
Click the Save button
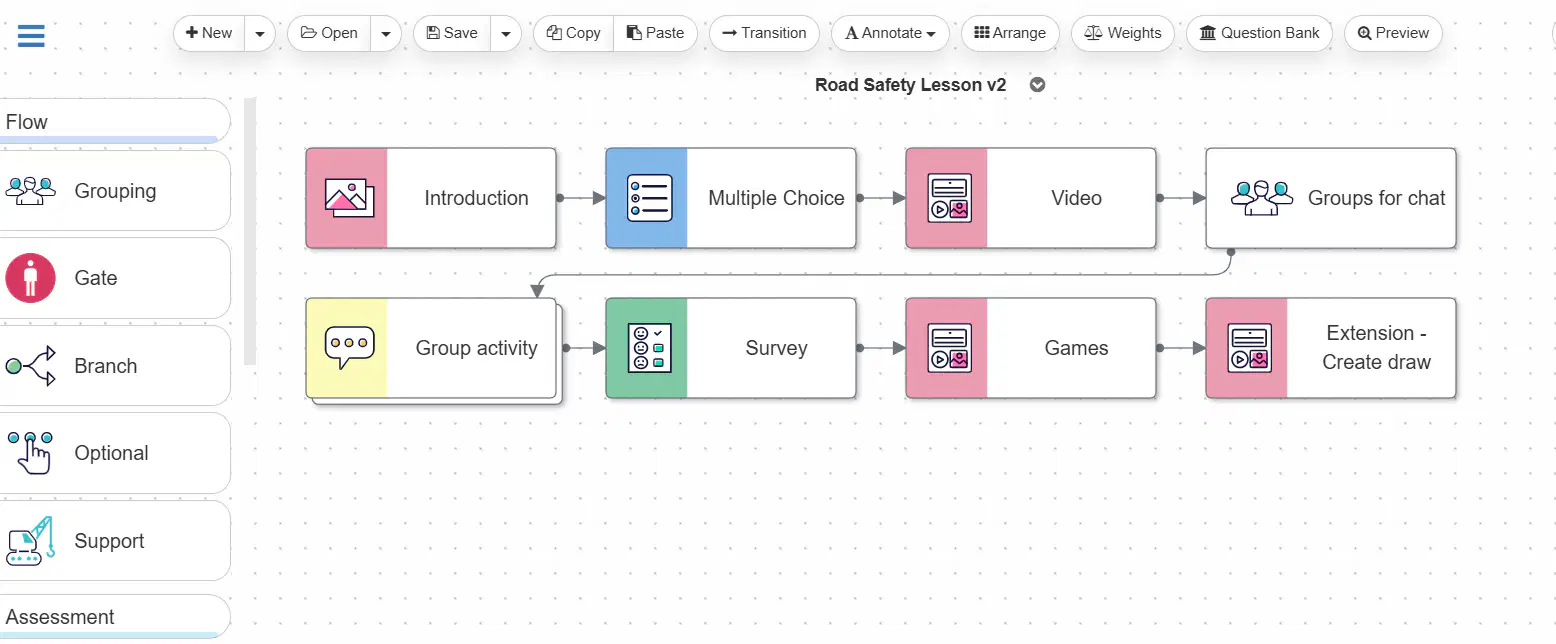pyautogui.click(x=452, y=33)
